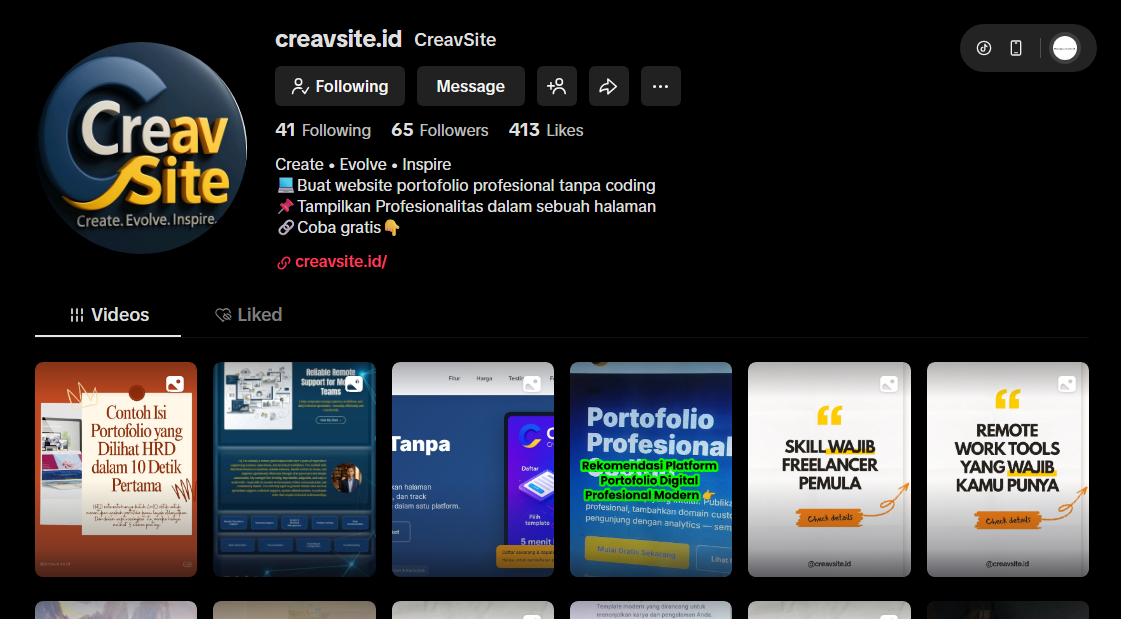View the 41 Following list
The width and height of the screenshot is (1121, 619).
(322, 130)
